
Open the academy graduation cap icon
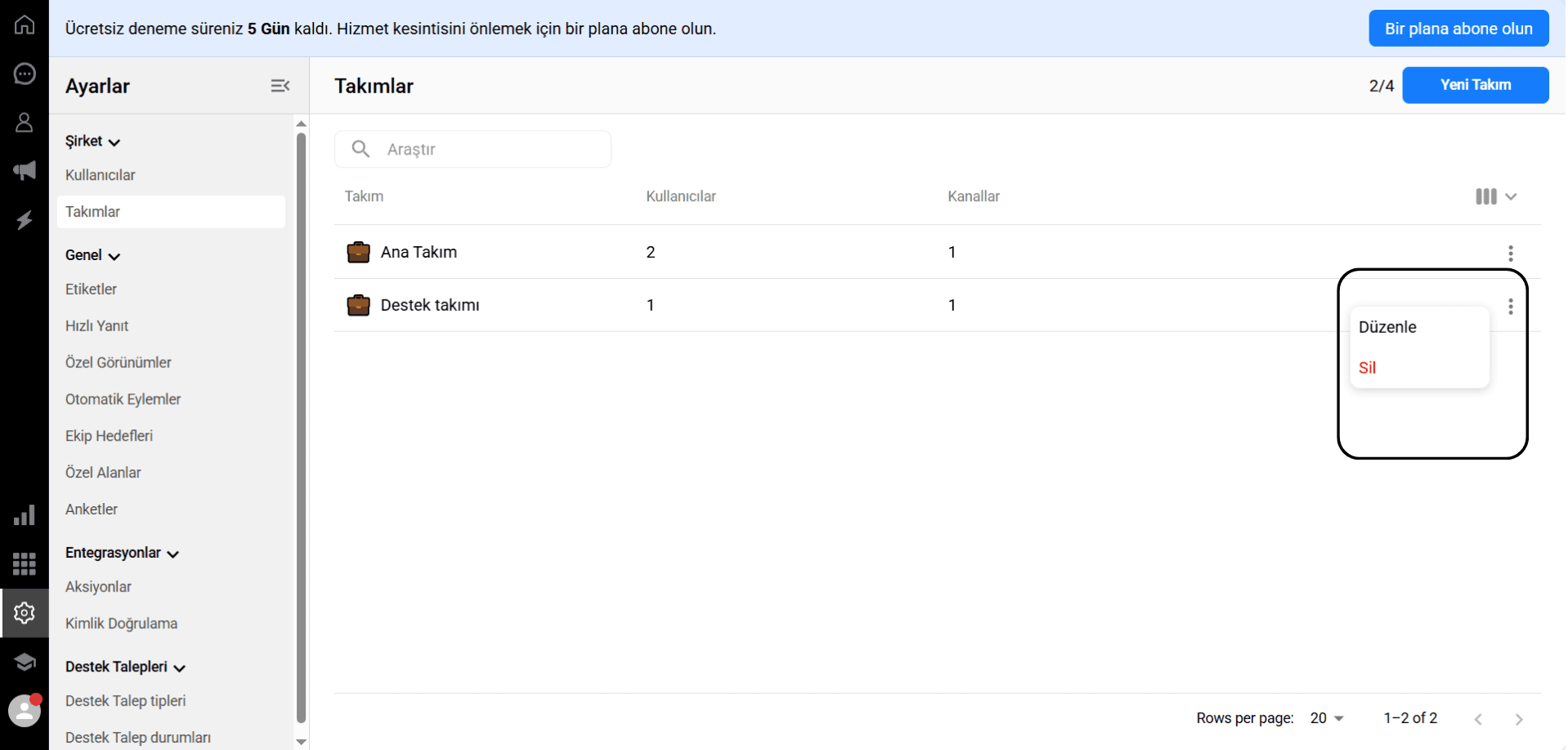click(25, 662)
